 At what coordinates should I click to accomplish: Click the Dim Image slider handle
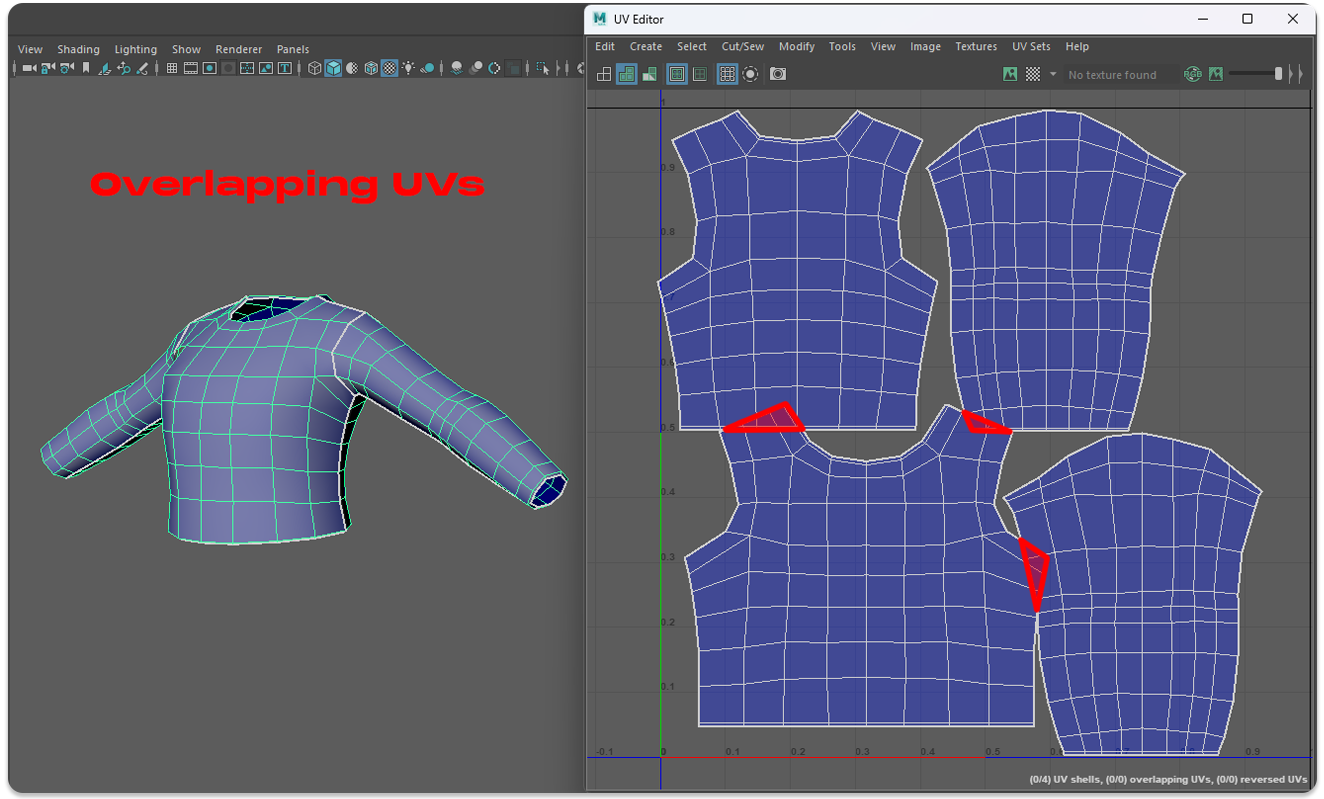1278,74
